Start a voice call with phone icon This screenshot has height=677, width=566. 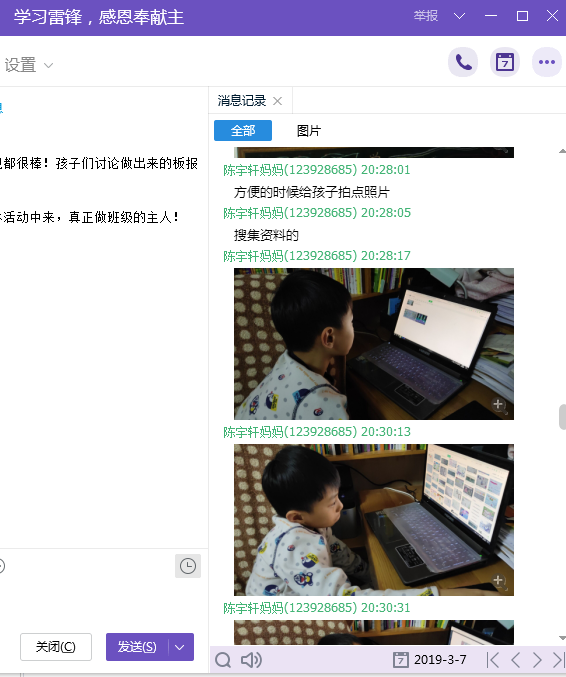tap(463, 62)
